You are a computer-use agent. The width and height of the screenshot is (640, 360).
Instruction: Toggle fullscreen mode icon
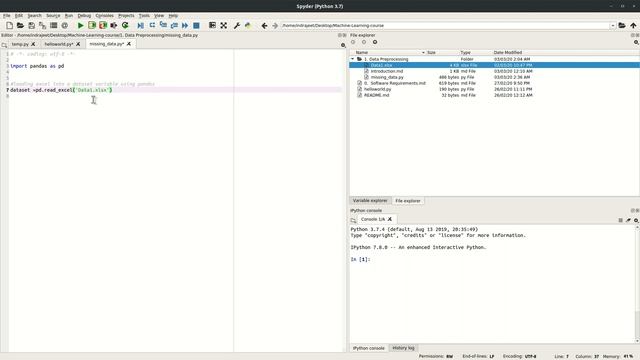pyautogui.click(x=224, y=25)
